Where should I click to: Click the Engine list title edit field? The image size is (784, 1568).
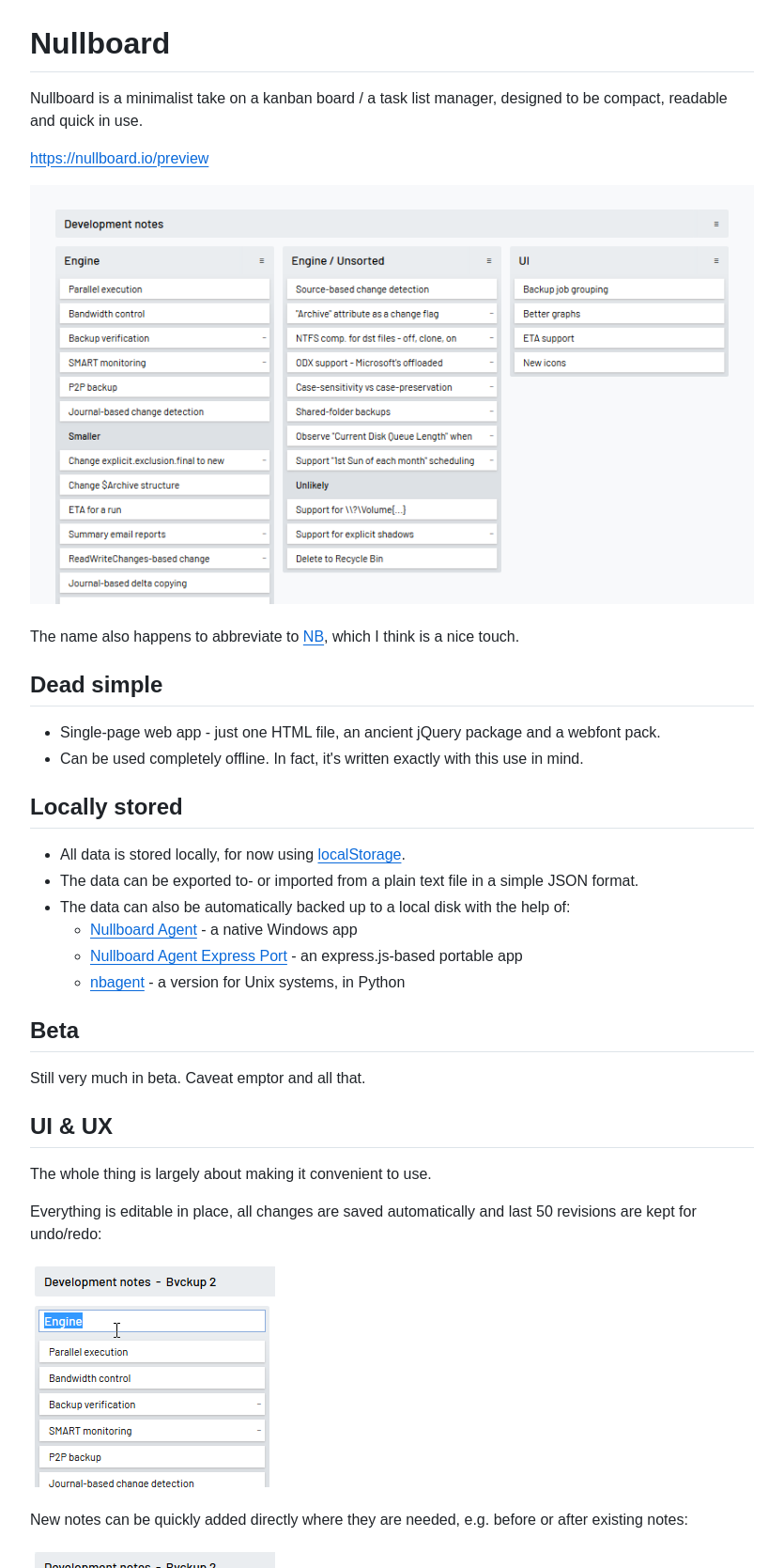pyautogui.click(x=152, y=1320)
